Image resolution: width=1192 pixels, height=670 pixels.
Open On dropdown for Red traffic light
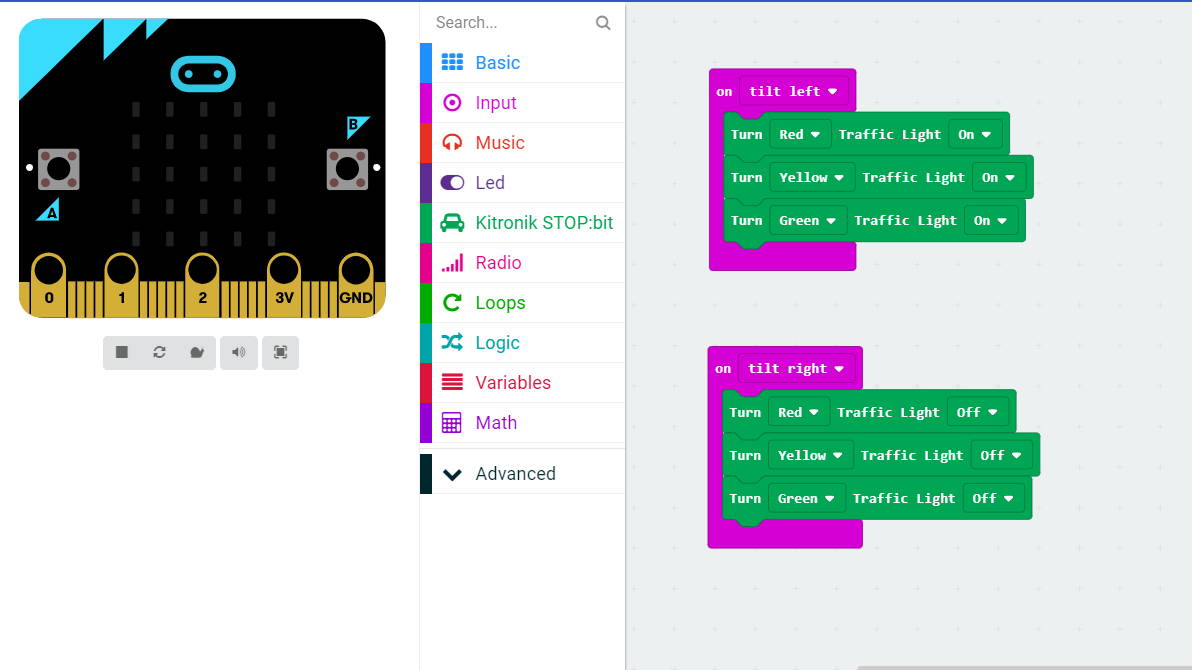point(975,135)
